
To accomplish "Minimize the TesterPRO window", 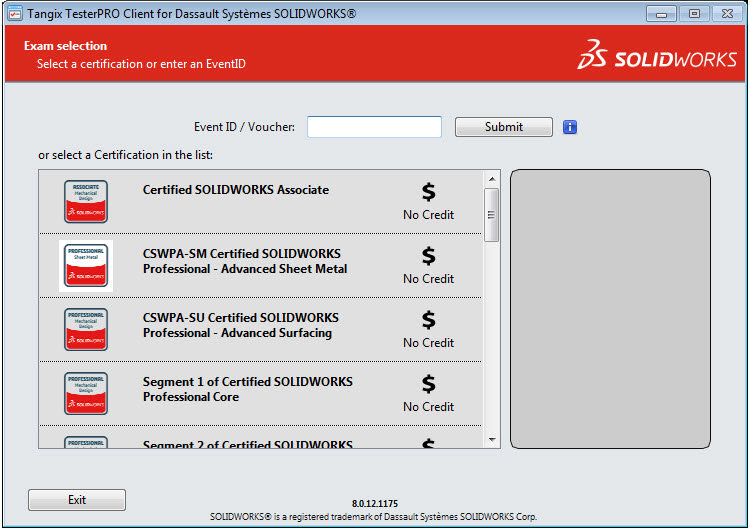I will click(x=661, y=14).
